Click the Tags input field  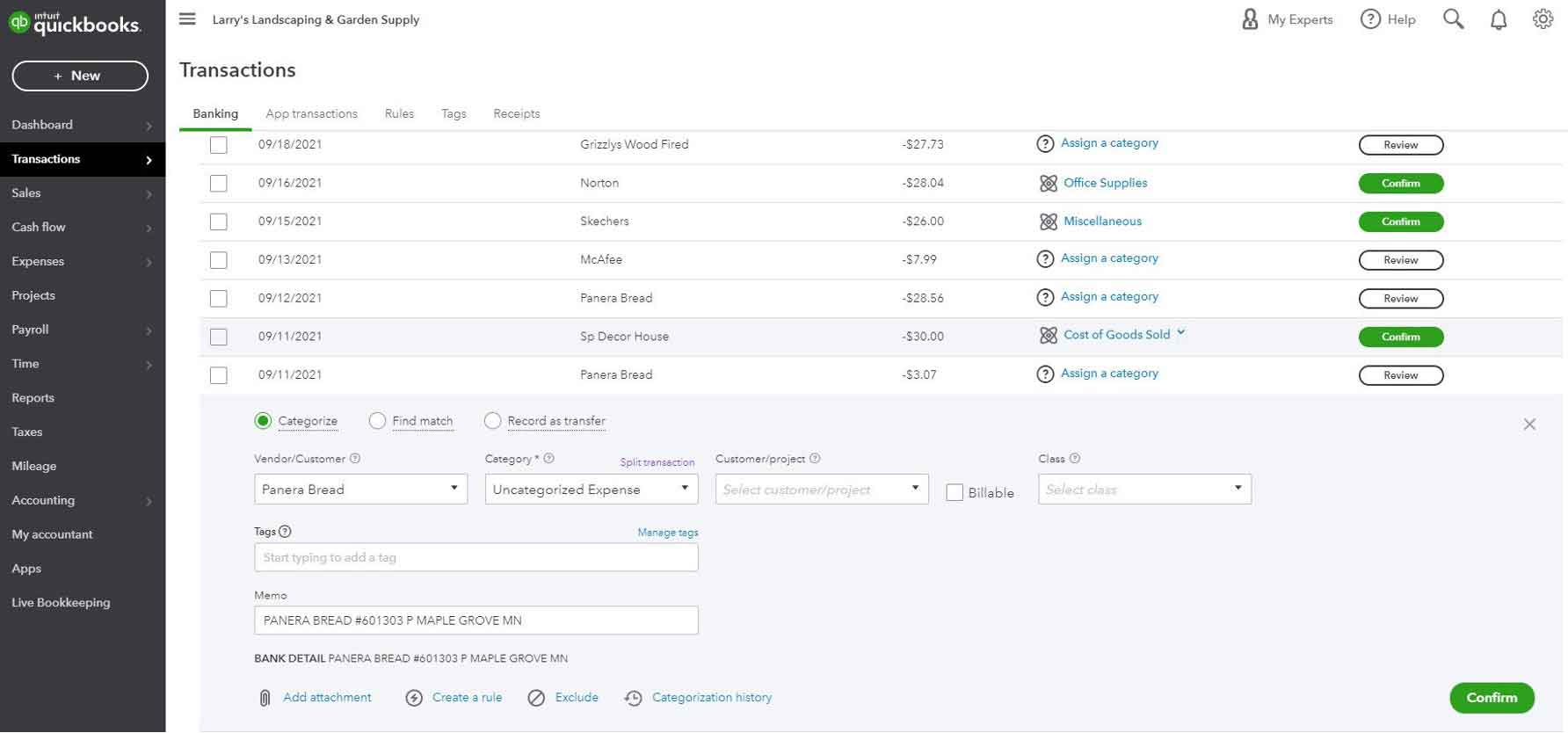click(476, 557)
